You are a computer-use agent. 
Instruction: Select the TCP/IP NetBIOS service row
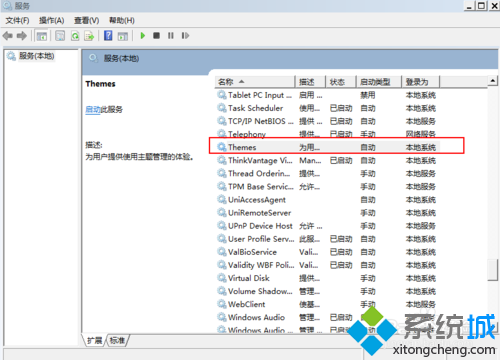tap(328, 121)
